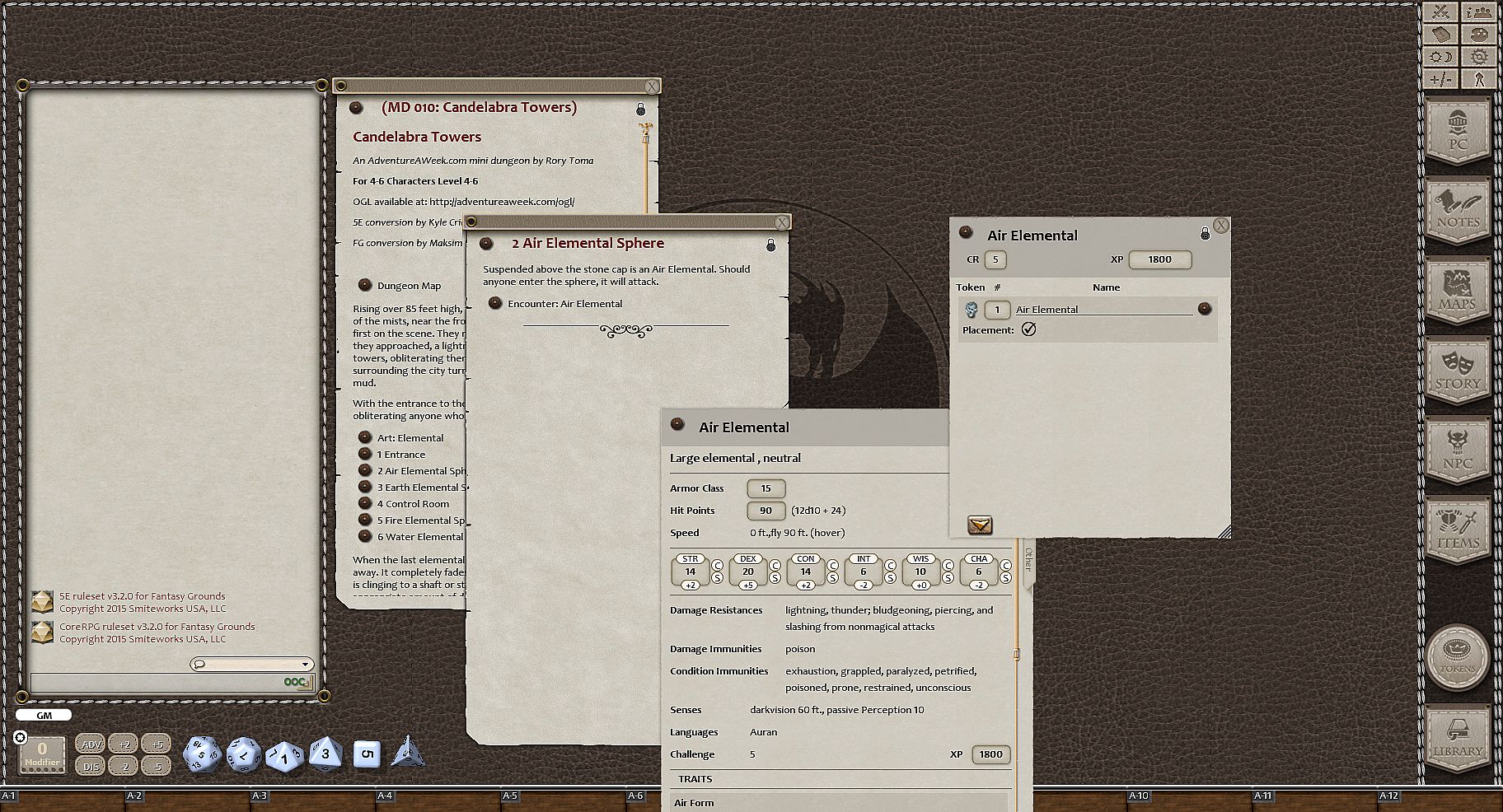Toggle lock on Air Elemental encounter window
This screenshot has width=1503, height=812.
pyautogui.click(x=1205, y=235)
